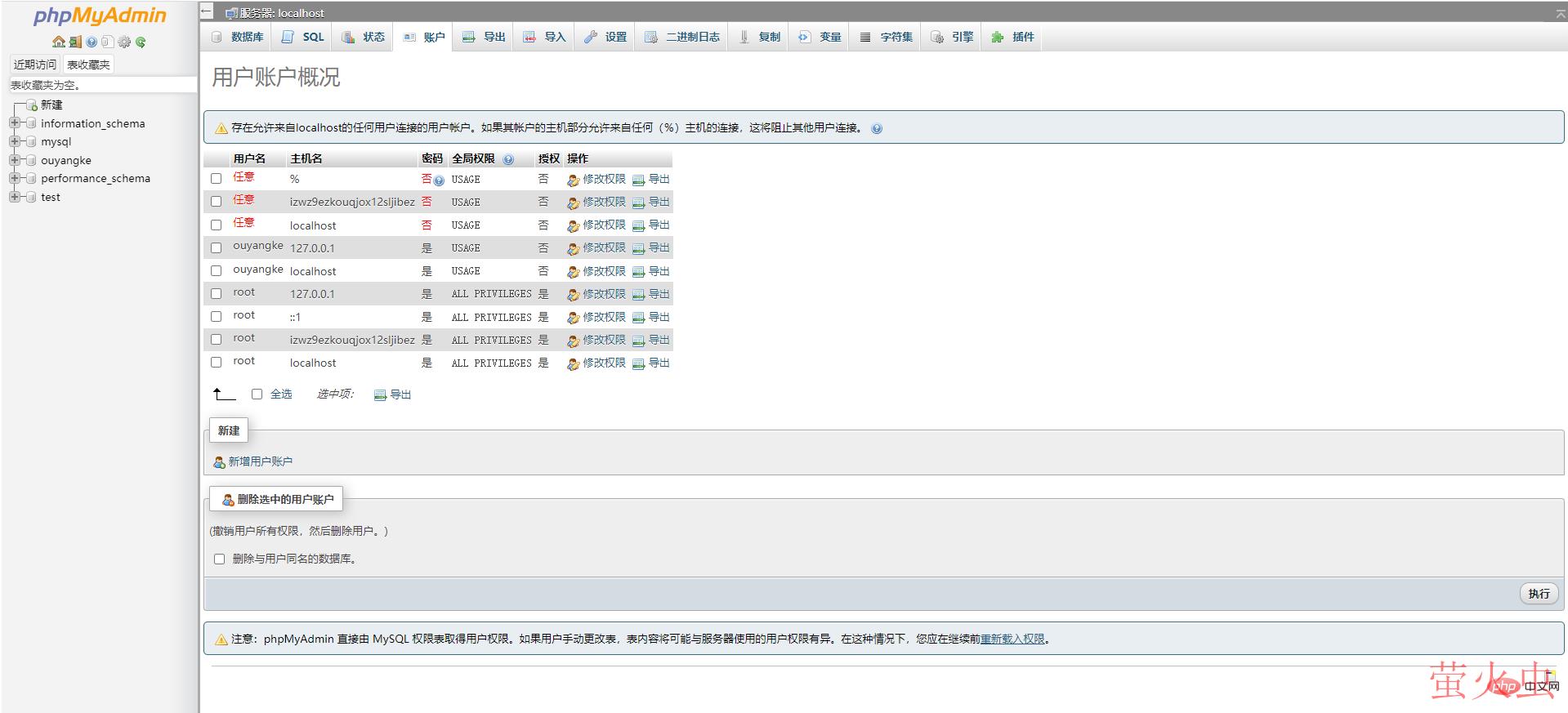Open phpMyAdmin documentation blue help icon
1568x713 pixels.
tap(92, 42)
